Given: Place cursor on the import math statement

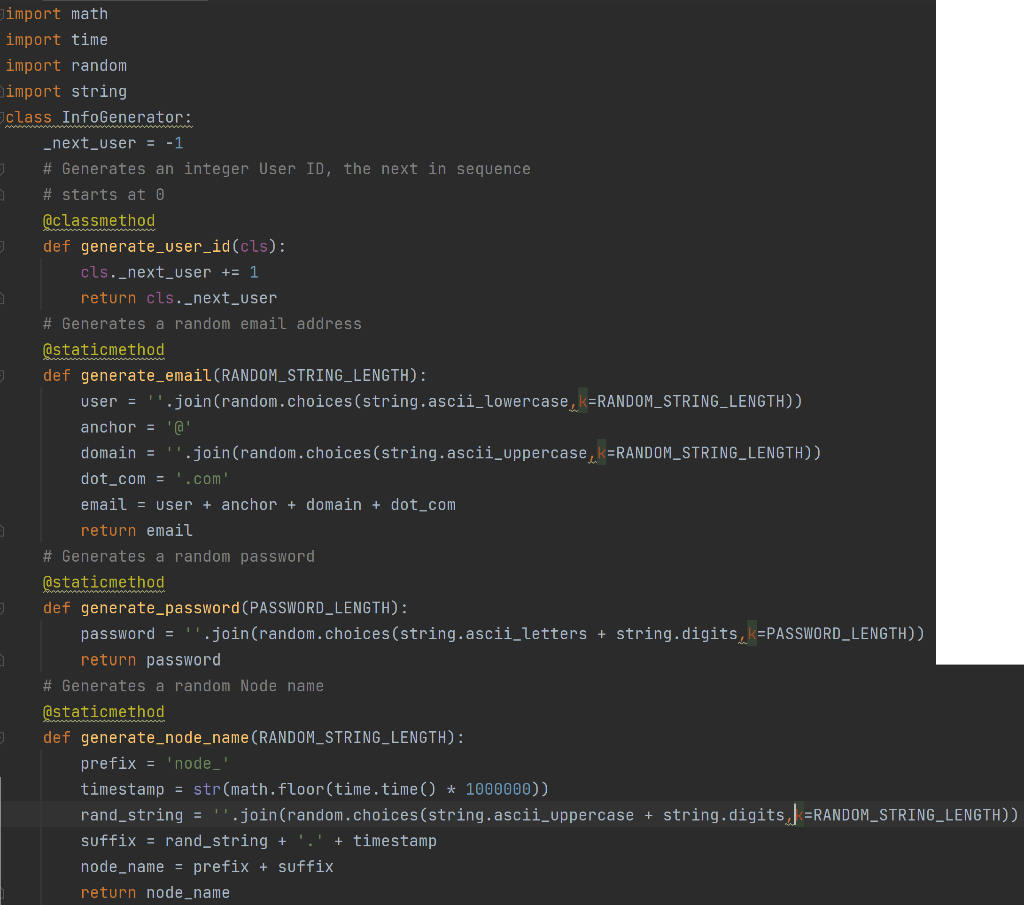Looking at the screenshot, I should tap(57, 13).
